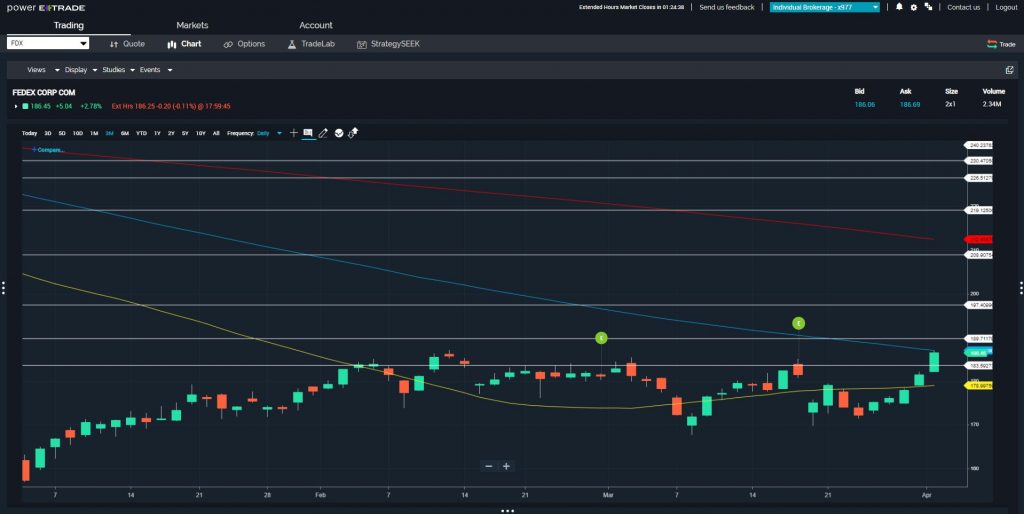Screen dimensions: 1024x514
Task: Click the ask price 186.69
Action: (x=910, y=104)
